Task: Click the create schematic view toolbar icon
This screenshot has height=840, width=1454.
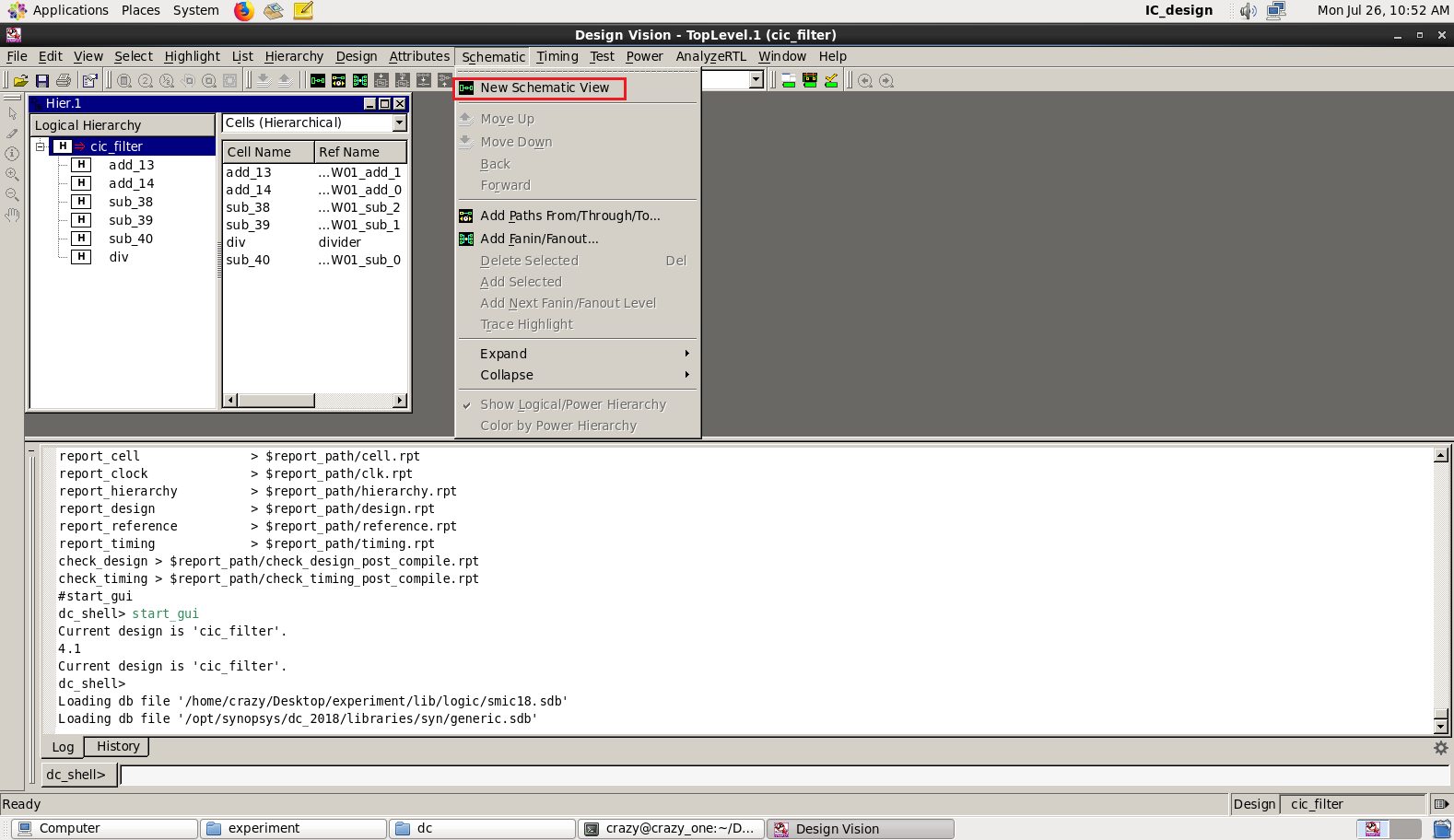Action: coord(318,80)
